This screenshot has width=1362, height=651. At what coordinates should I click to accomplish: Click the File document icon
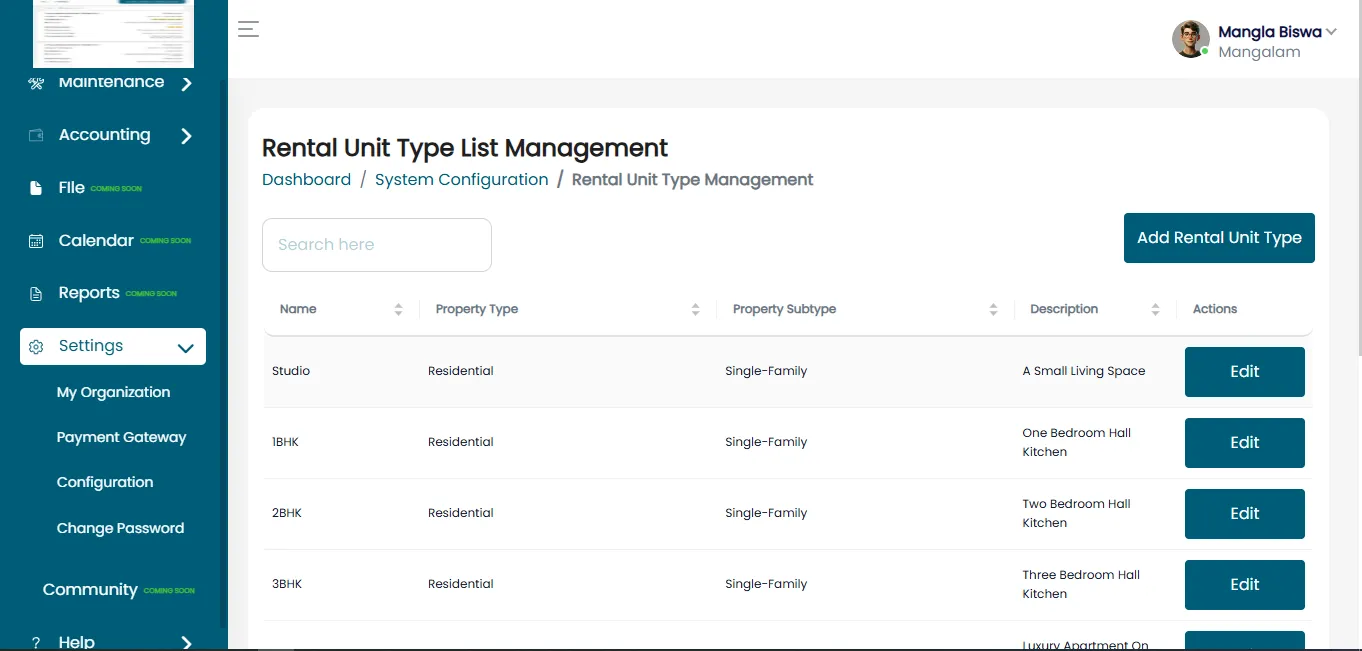coord(36,188)
